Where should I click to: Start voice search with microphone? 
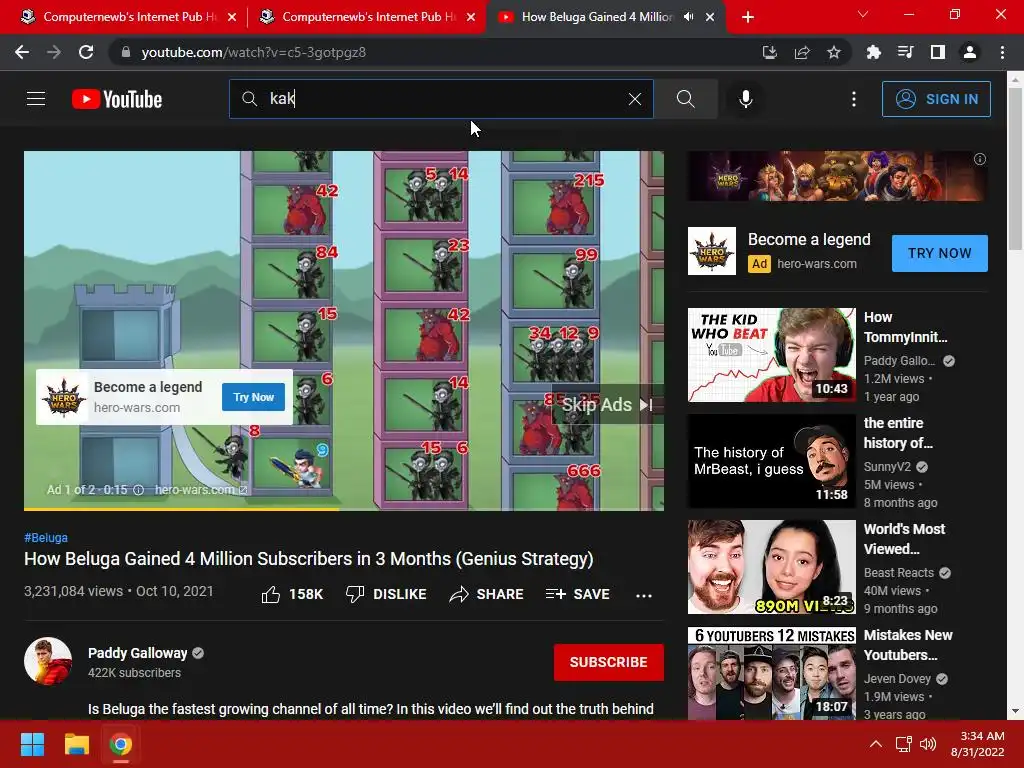(x=746, y=99)
